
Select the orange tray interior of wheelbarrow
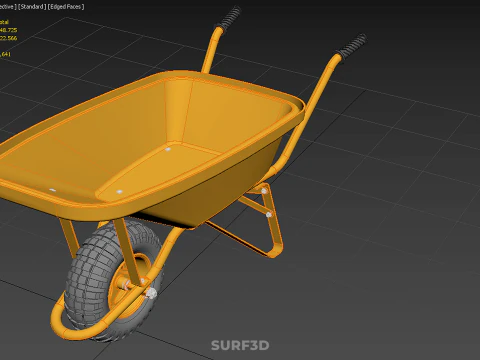[x=143, y=140]
